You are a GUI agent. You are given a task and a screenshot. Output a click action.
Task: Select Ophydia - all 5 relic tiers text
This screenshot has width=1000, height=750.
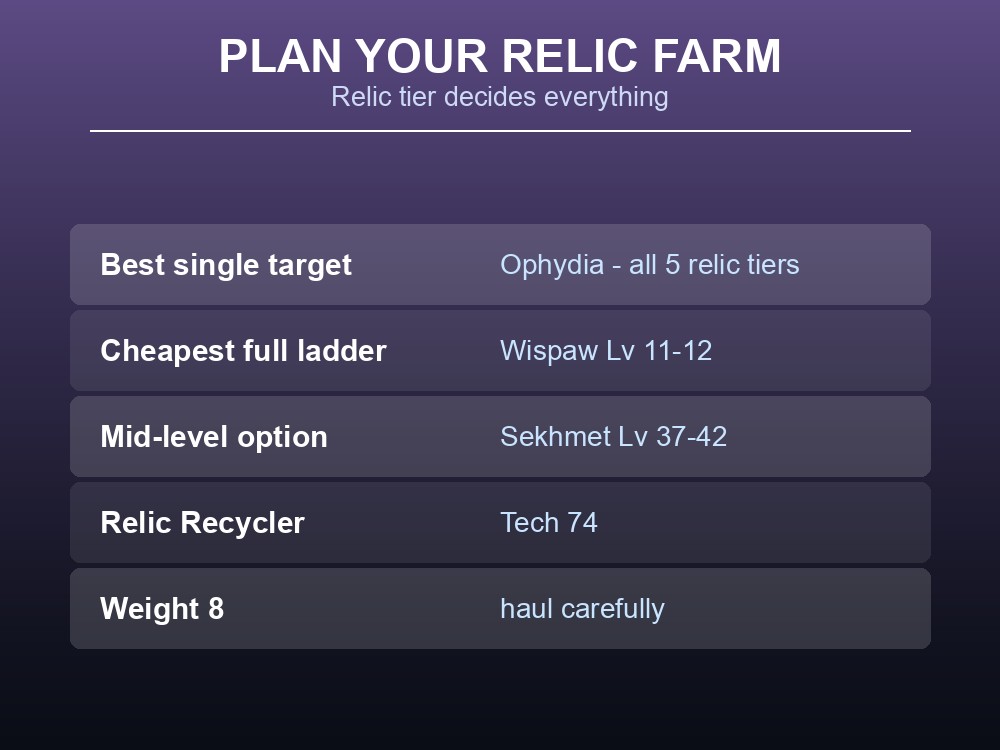pos(649,265)
